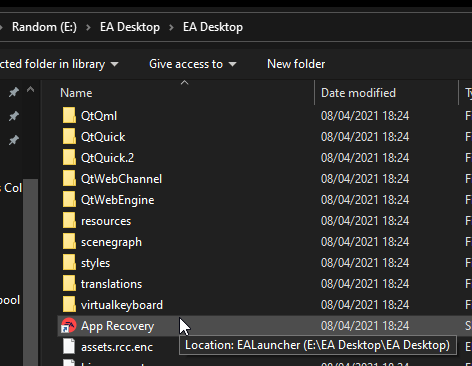Select the QtWebChannel folder name

point(121,179)
